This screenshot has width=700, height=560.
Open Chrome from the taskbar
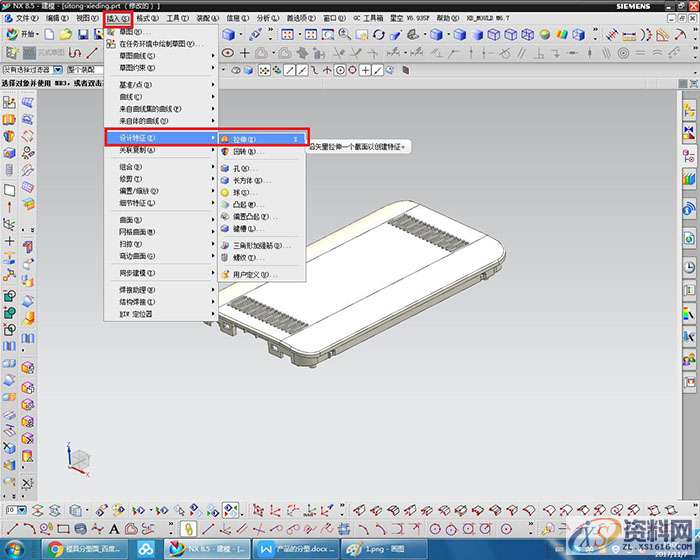pyautogui.click(x=82, y=549)
